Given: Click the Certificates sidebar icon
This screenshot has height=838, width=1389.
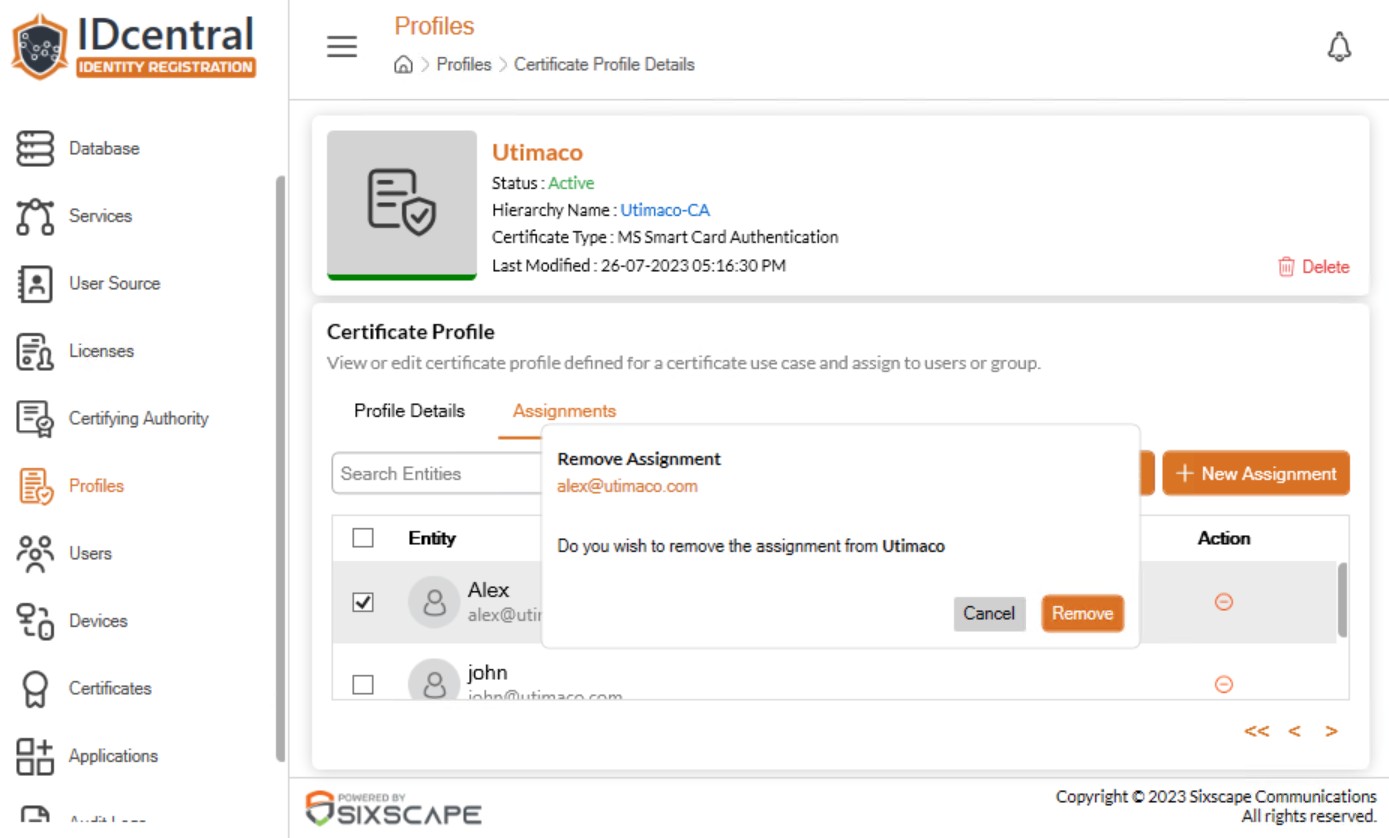Looking at the screenshot, I should (34, 689).
